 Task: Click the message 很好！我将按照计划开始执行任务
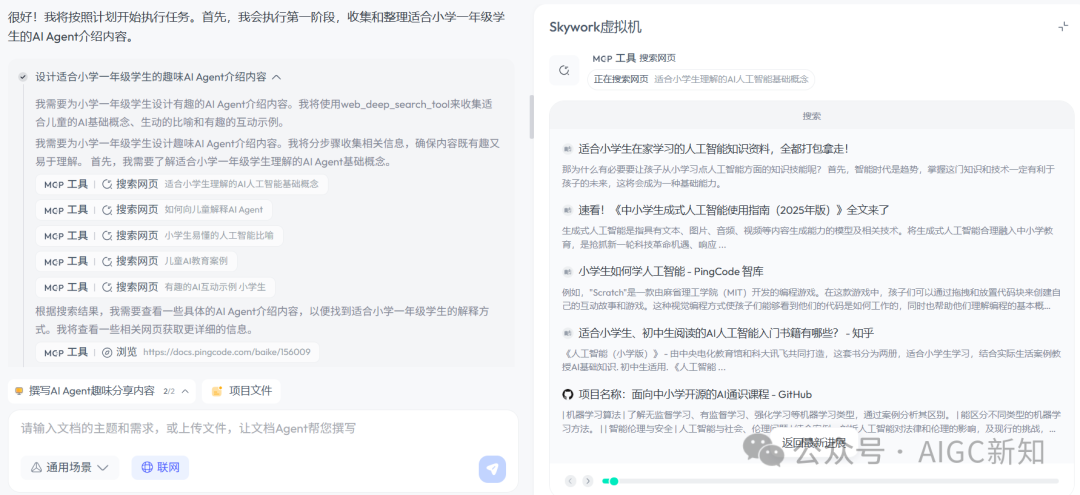click(256, 28)
